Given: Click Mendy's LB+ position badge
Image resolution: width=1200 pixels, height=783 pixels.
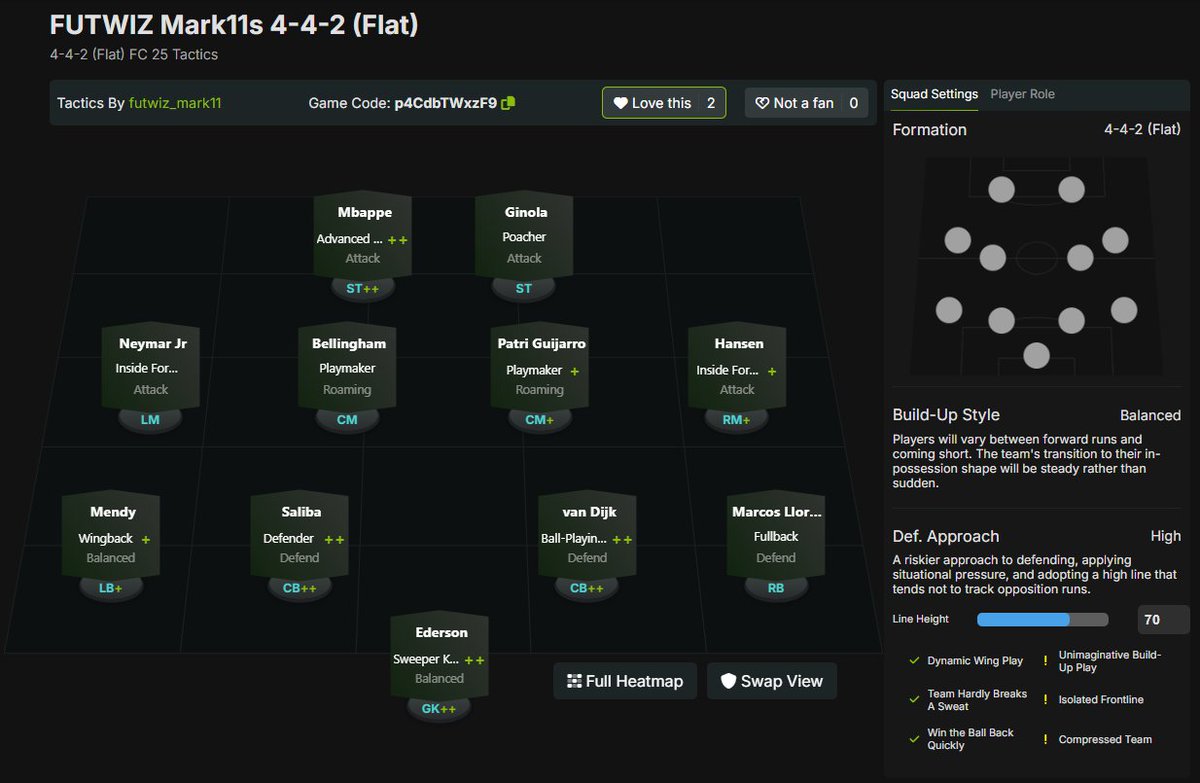Looking at the screenshot, I should (x=110, y=588).
